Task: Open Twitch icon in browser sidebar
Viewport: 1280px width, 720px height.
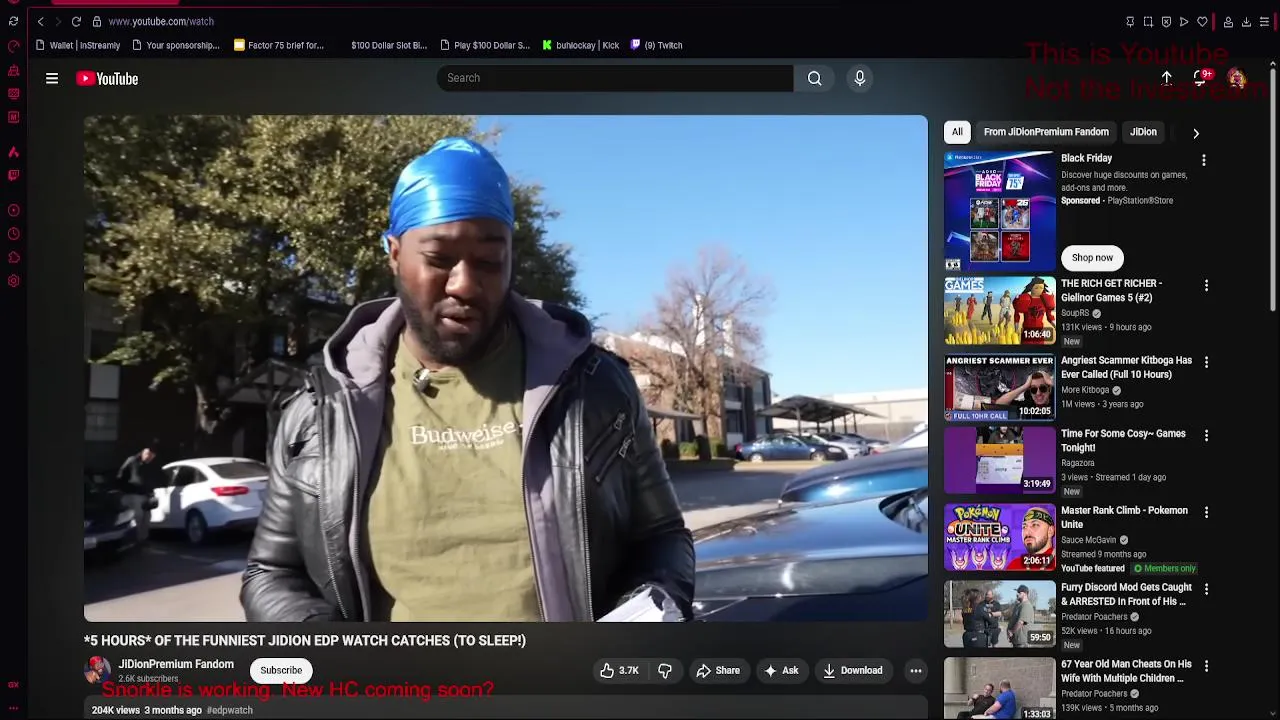Action: (13, 175)
